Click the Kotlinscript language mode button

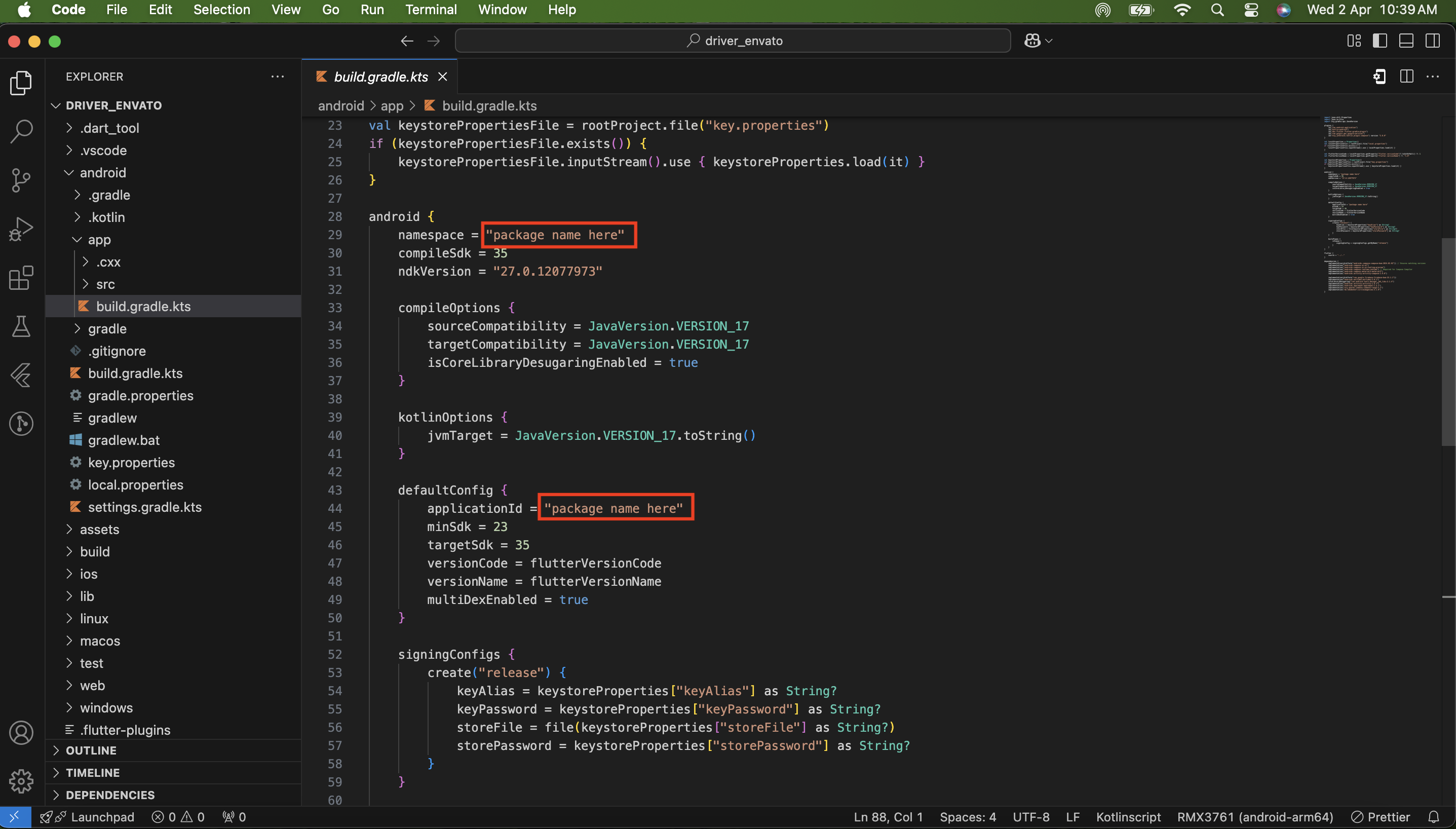(1128, 817)
